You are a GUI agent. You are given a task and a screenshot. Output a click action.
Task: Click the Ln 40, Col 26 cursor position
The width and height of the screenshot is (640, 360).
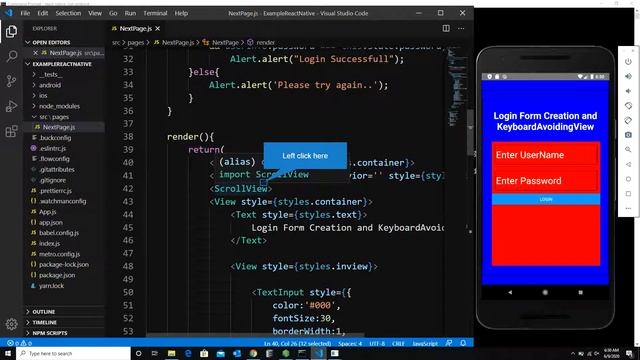(298, 343)
